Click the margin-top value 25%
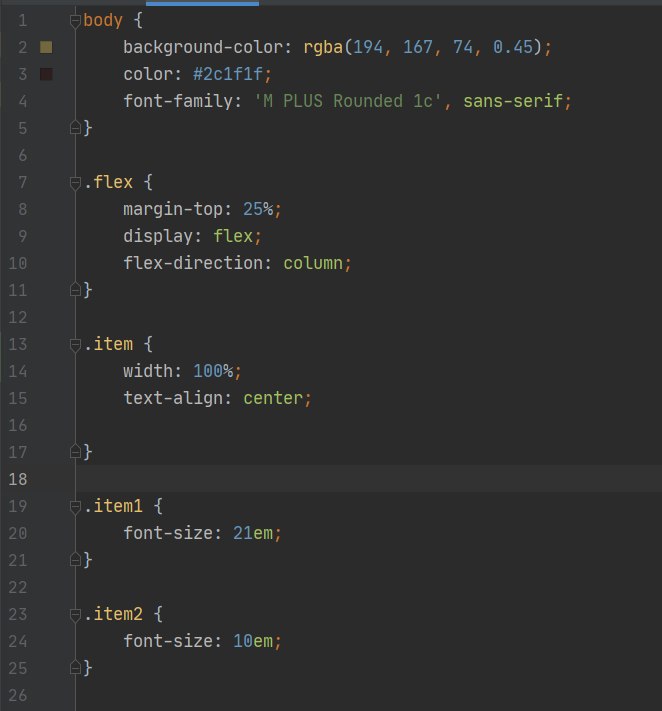 (258, 209)
